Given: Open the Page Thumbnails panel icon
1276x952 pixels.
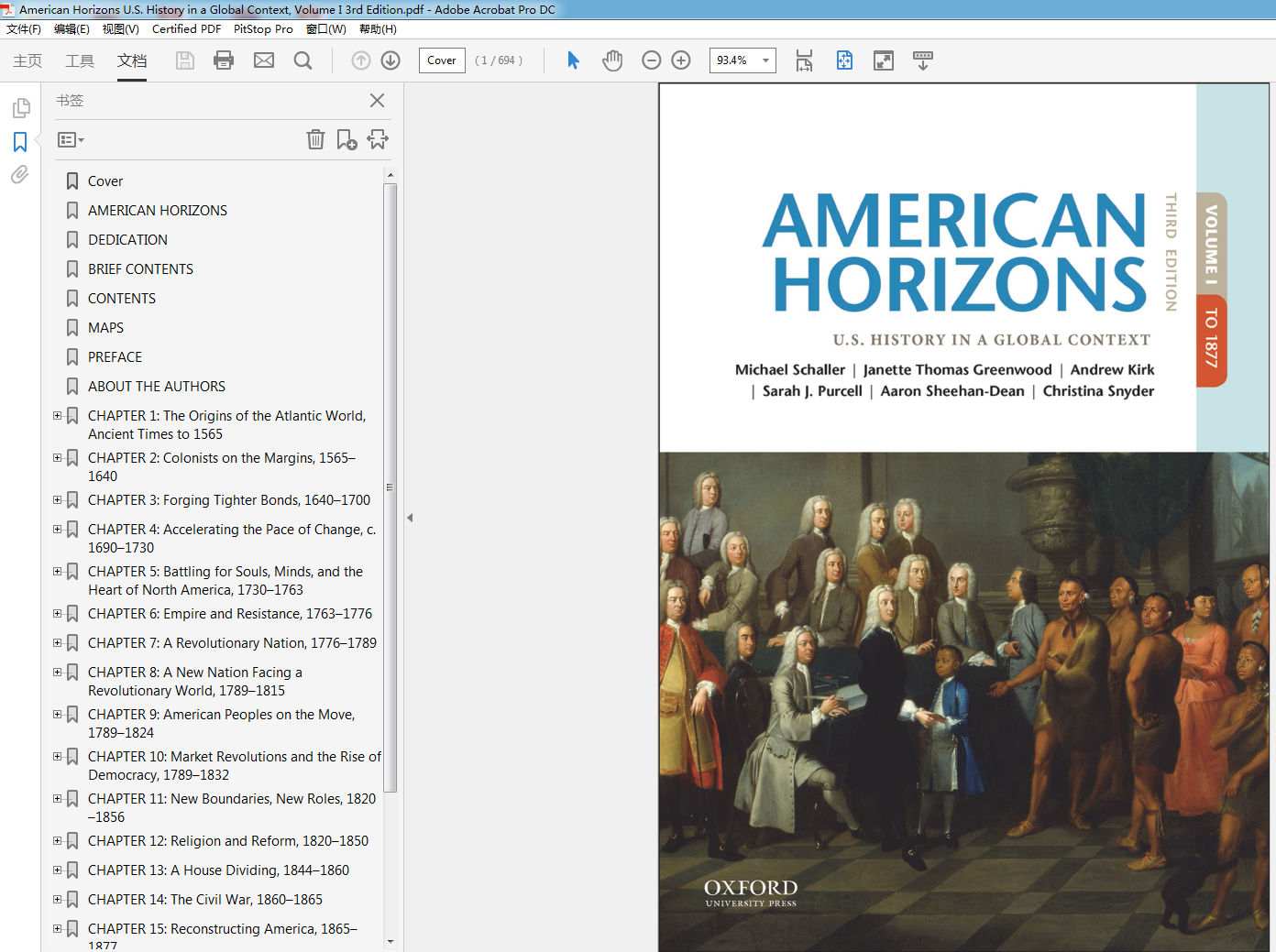Looking at the screenshot, I should (21, 108).
